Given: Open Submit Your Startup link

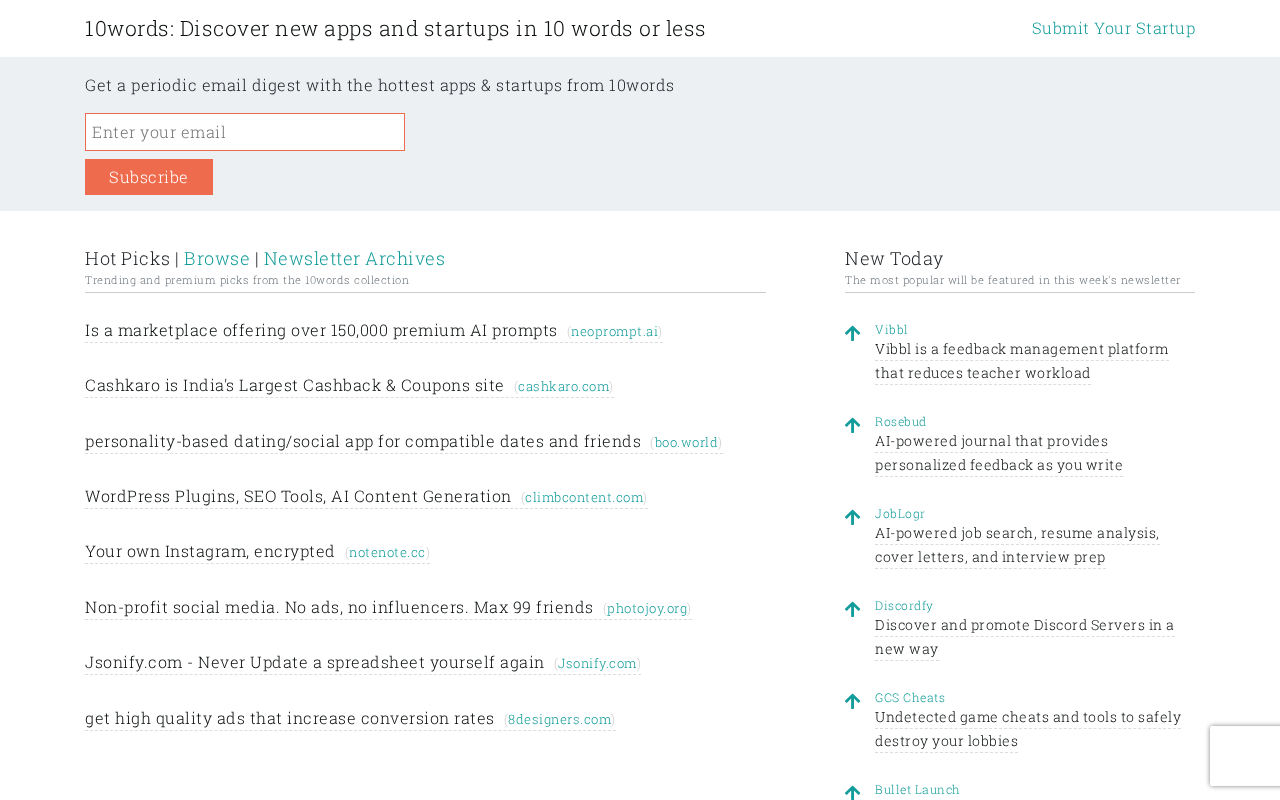Looking at the screenshot, I should pyautogui.click(x=1113, y=28).
